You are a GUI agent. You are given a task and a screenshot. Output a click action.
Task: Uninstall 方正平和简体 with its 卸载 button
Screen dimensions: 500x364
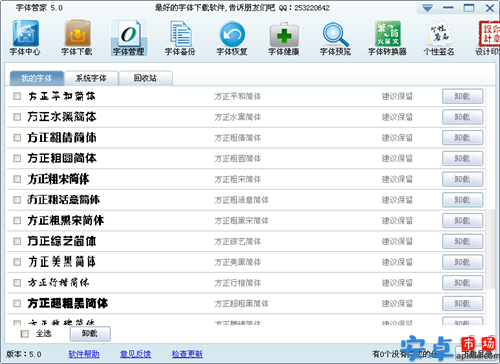click(x=462, y=96)
